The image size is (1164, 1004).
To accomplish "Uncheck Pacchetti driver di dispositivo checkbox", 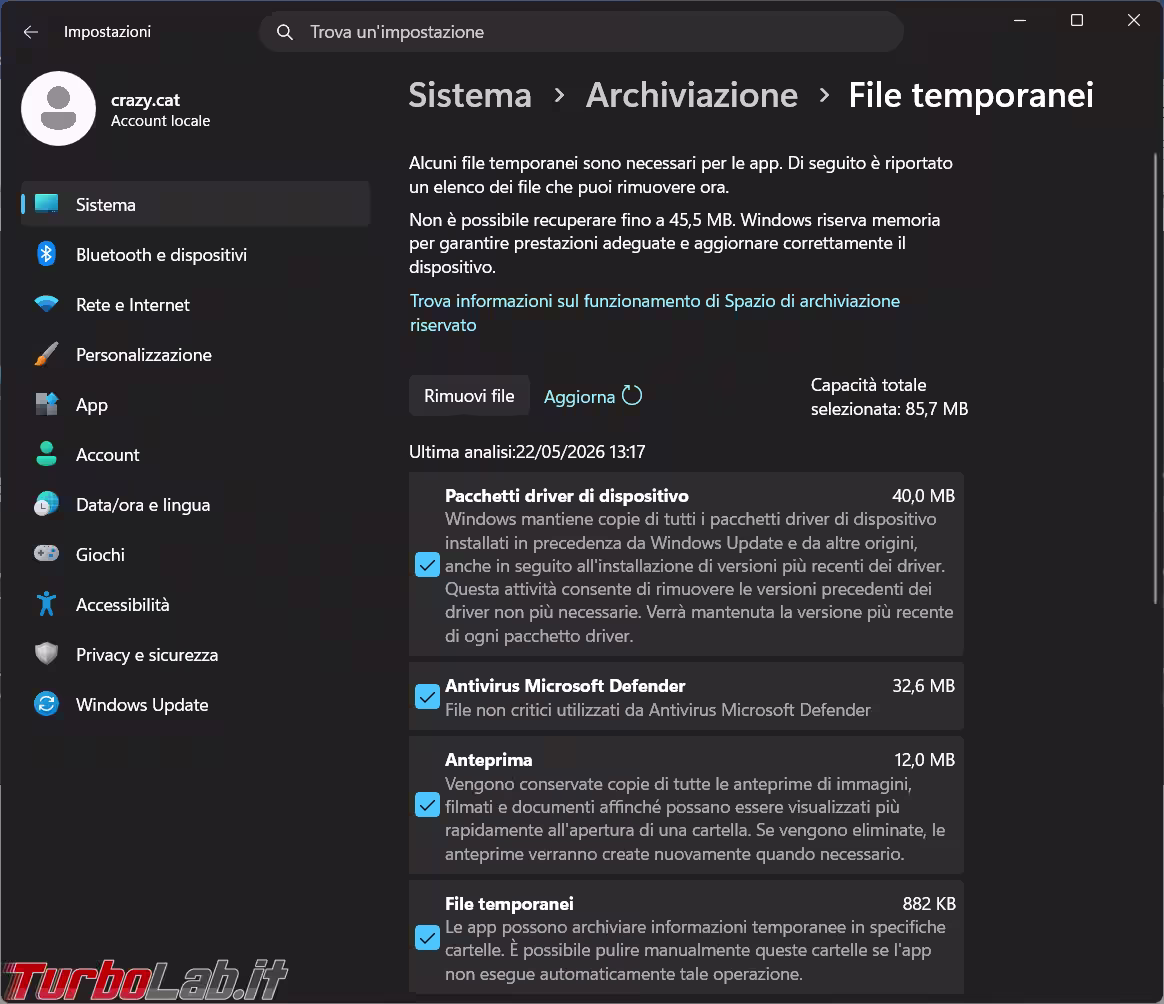I will click(427, 565).
